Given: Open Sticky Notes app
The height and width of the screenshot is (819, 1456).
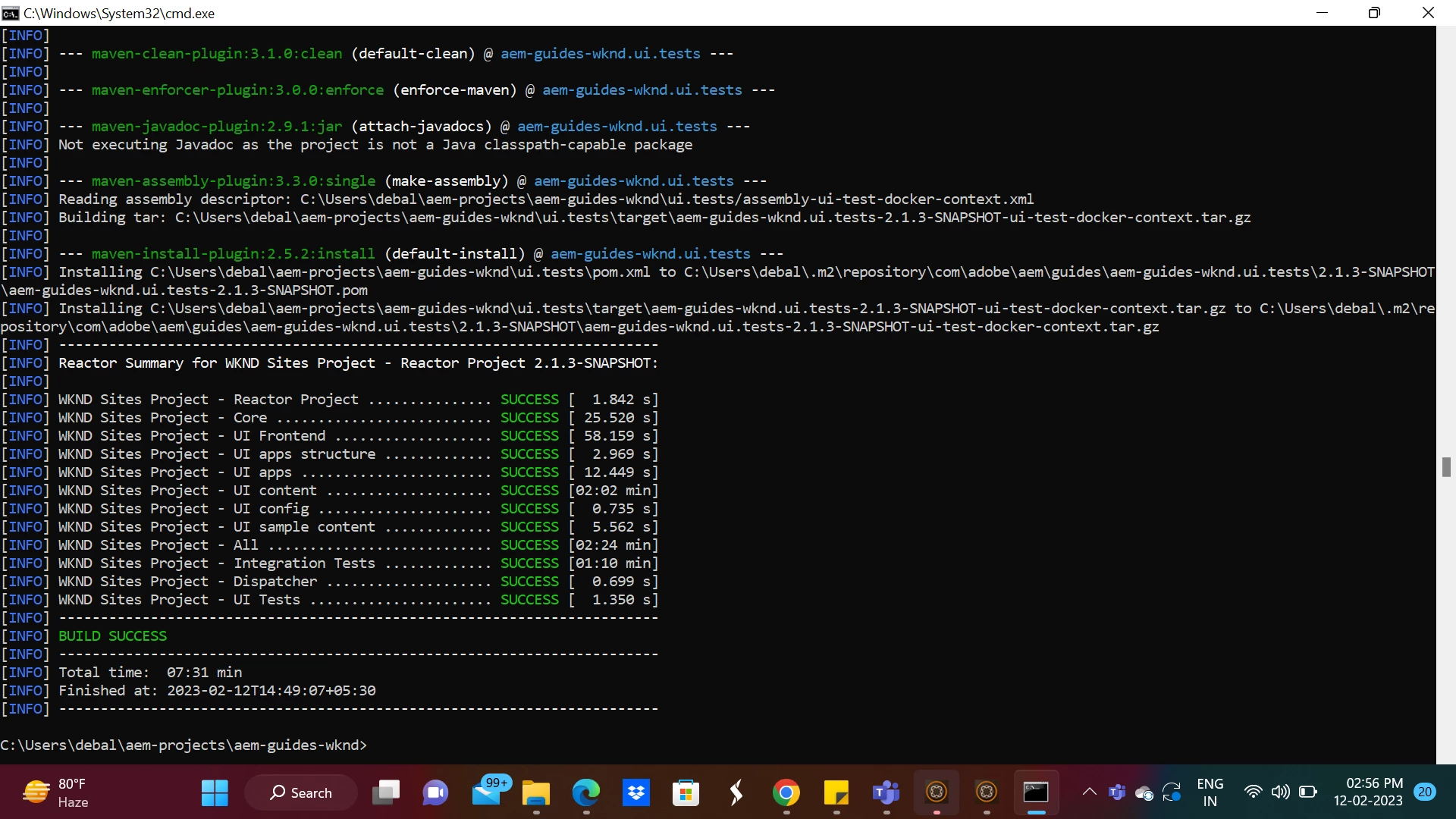Looking at the screenshot, I should point(836,792).
